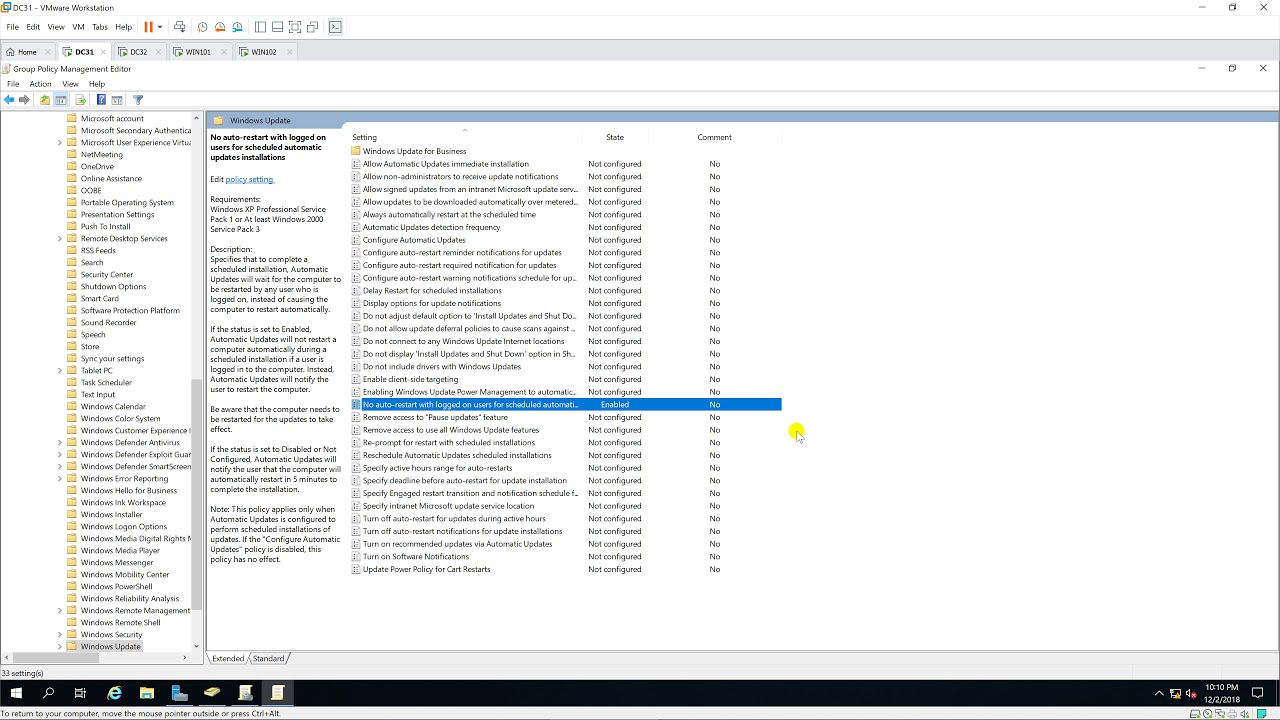Open the dropdown arrow beside the pause button

[160, 27]
